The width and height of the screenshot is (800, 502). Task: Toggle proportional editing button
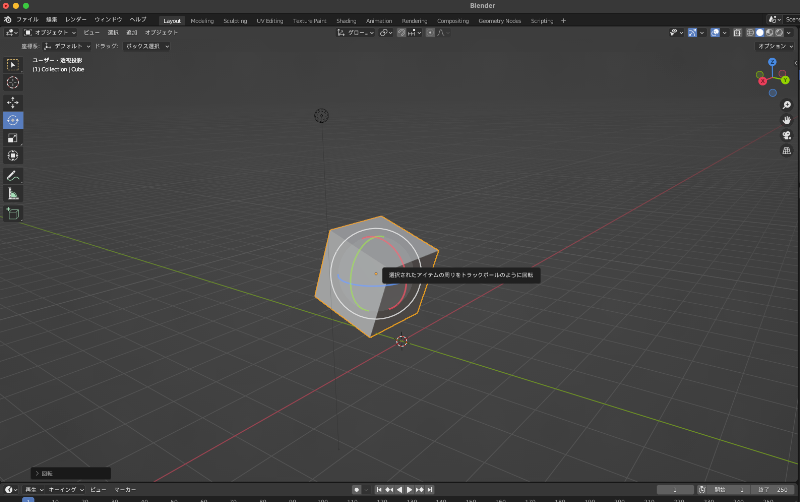pyautogui.click(x=430, y=33)
